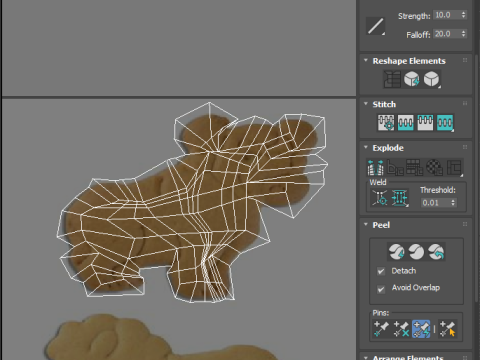This screenshot has width=480, height=360.
Task: Click the Pin Selected icon
Action: (x=381, y=329)
